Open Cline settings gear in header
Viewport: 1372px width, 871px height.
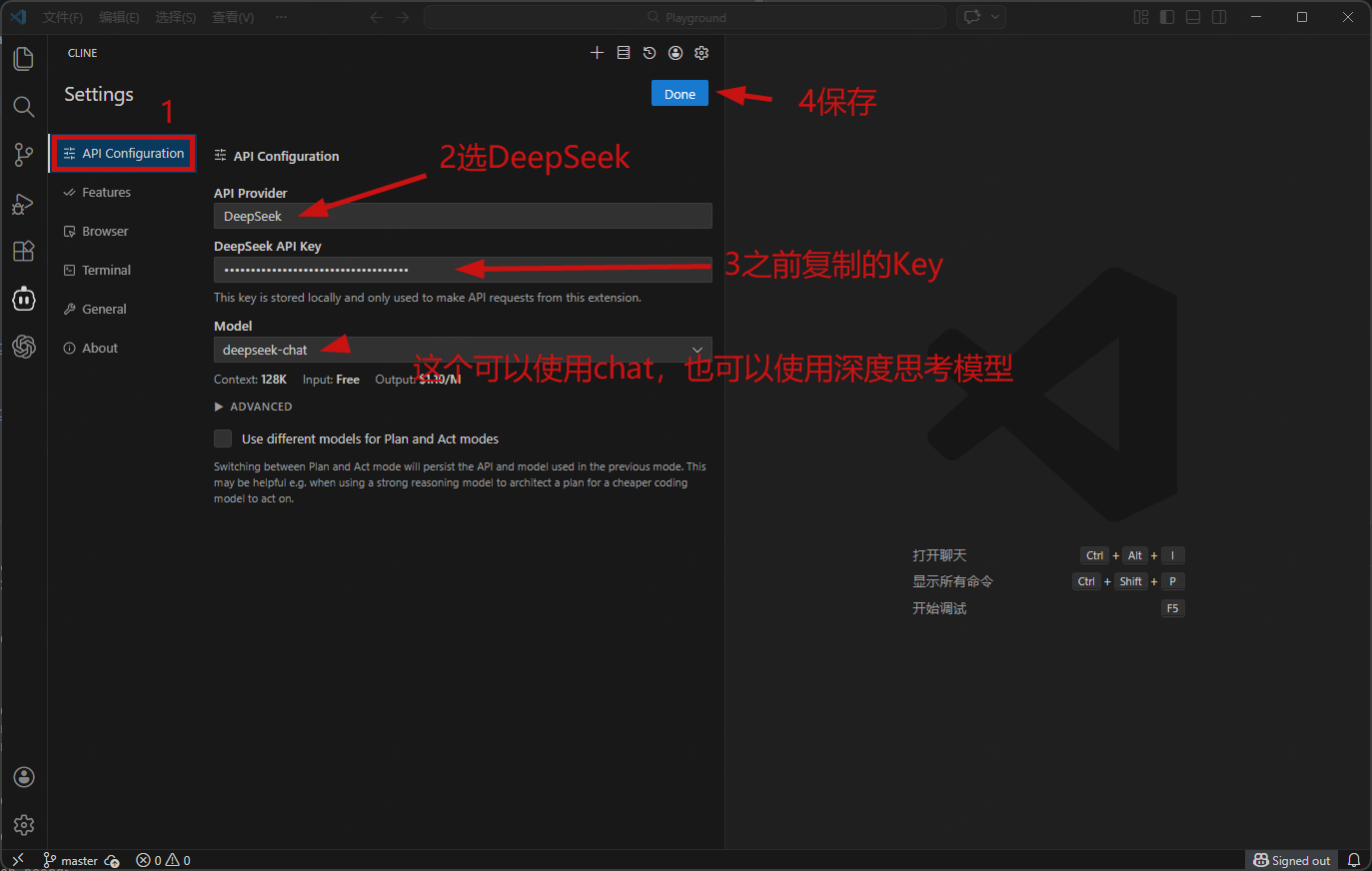[701, 53]
